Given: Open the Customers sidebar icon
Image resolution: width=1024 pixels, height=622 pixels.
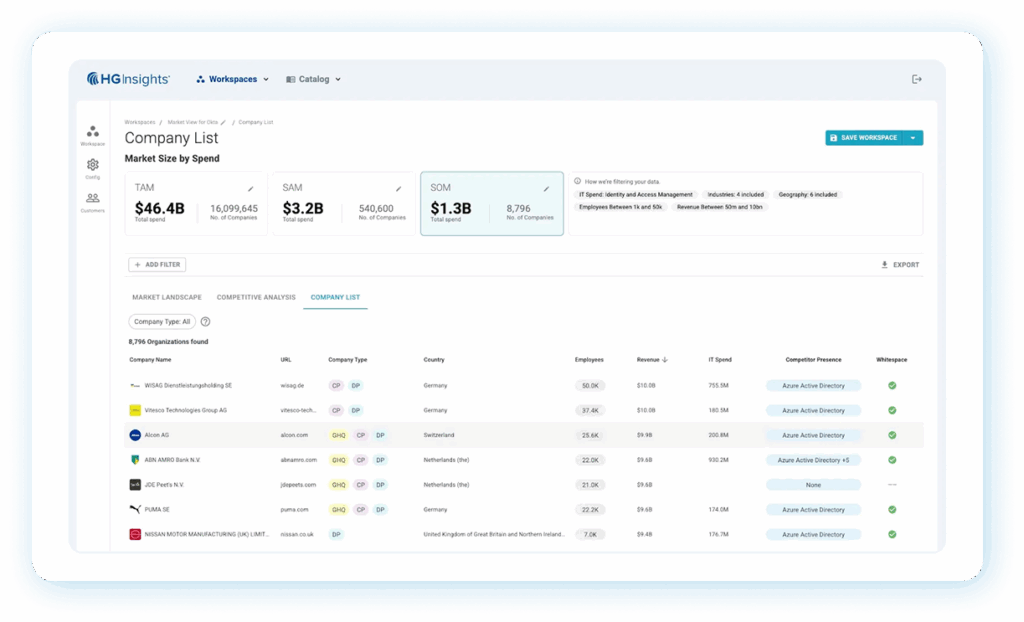Looking at the screenshot, I should point(93,199).
